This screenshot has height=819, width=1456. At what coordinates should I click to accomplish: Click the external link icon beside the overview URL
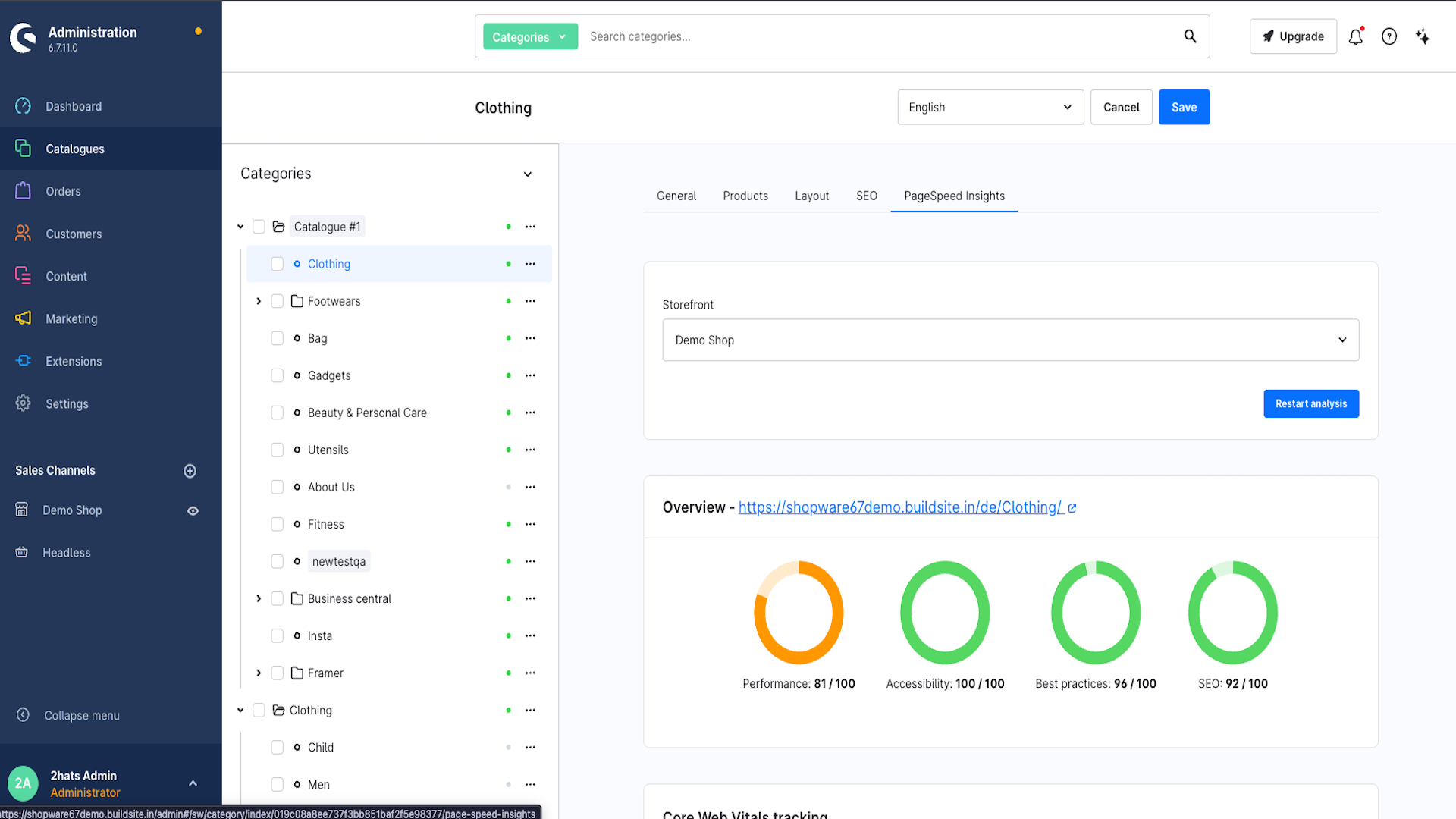(x=1072, y=508)
